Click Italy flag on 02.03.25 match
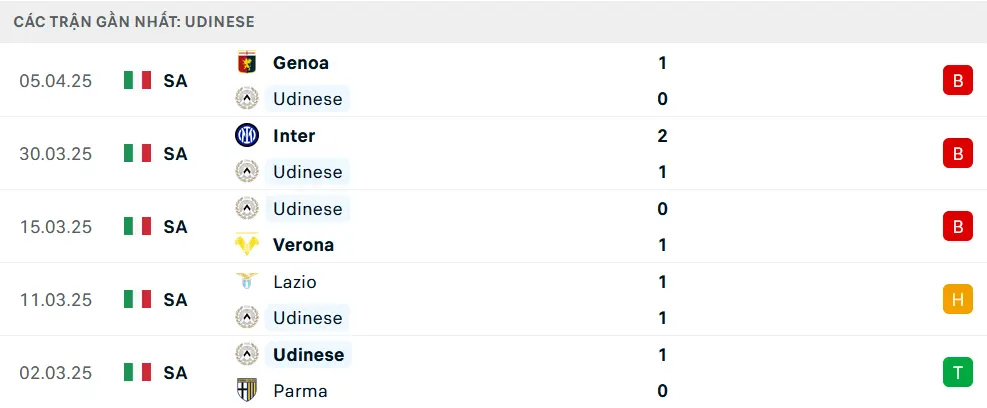This screenshot has width=987, height=408. 137,372
